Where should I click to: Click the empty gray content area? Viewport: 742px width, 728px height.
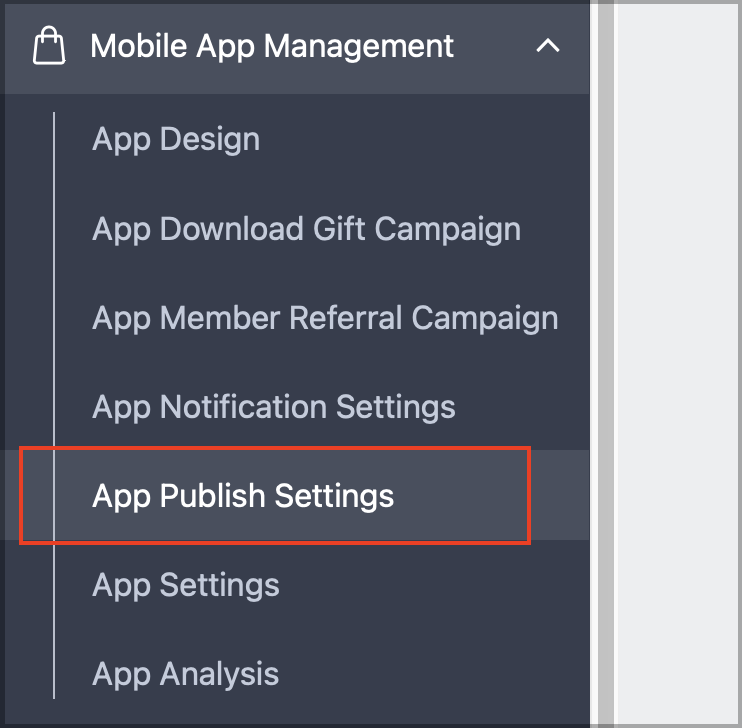point(678,364)
